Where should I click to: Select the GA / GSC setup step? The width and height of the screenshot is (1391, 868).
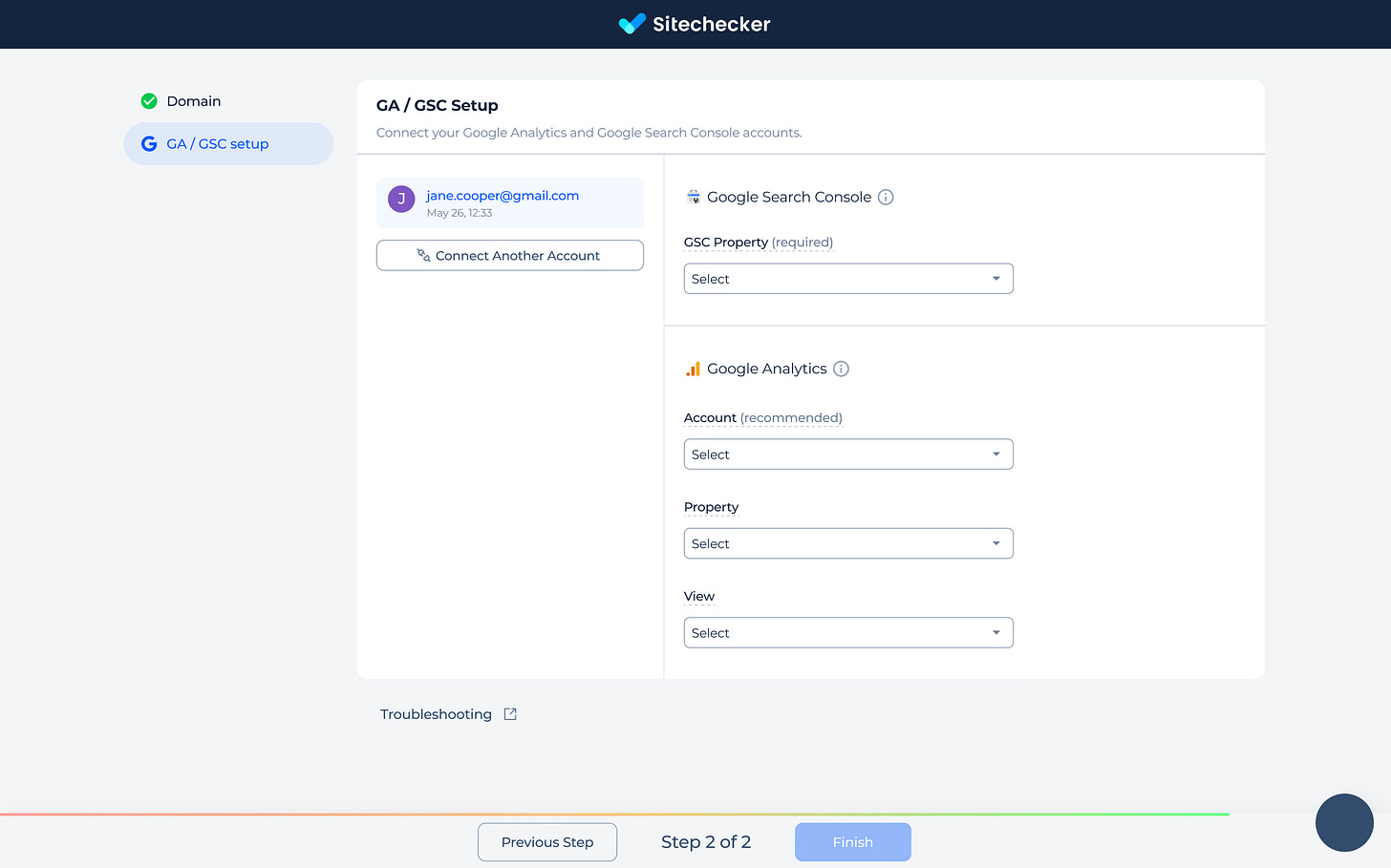(x=228, y=144)
